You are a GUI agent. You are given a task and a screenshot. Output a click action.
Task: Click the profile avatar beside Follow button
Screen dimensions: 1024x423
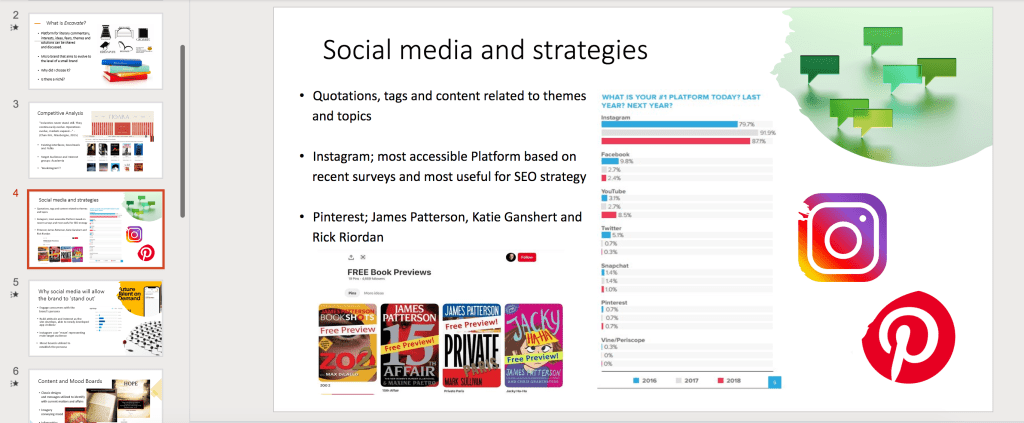click(x=511, y=257)
